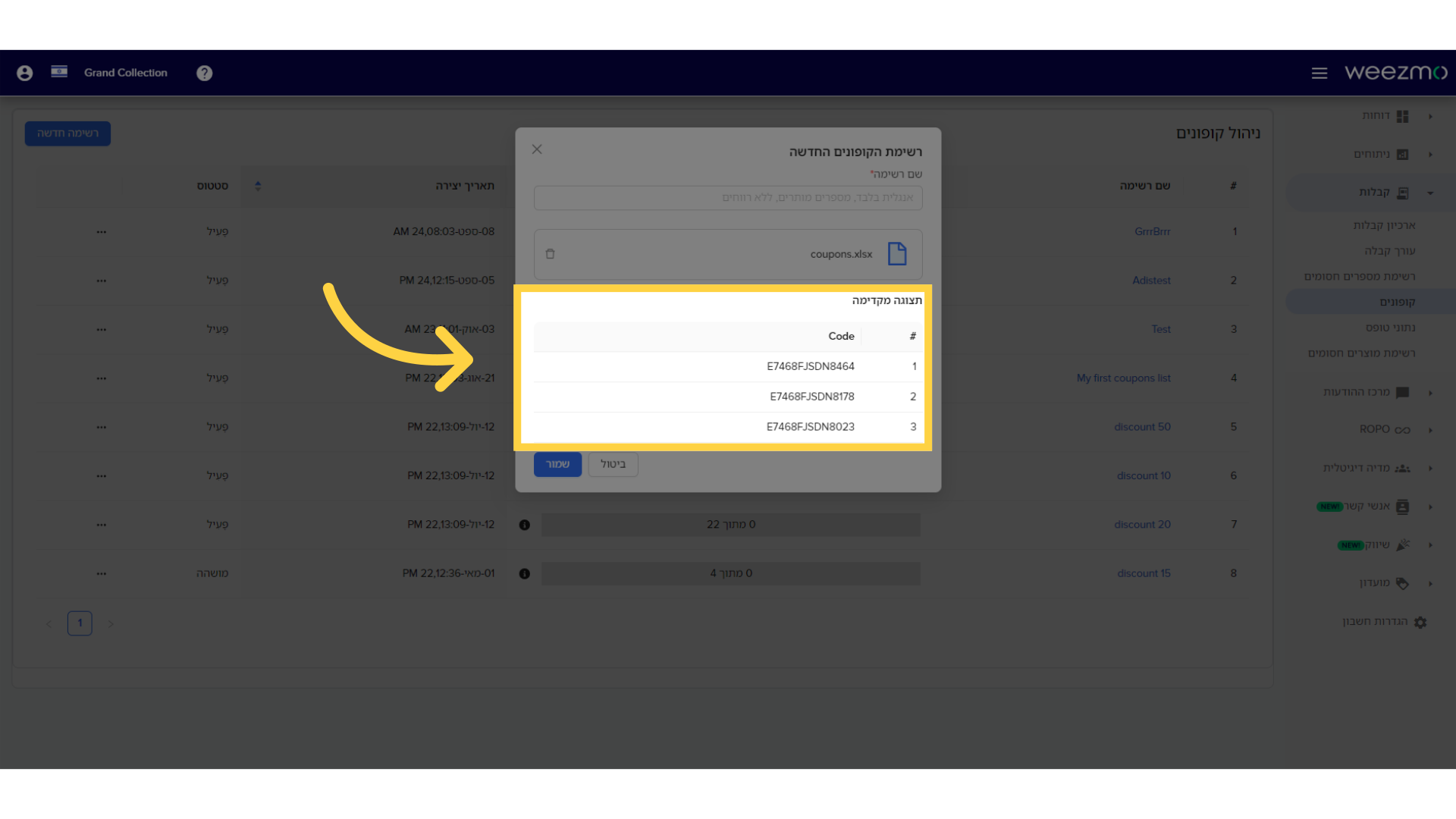The image size is (1456, 819).
Task: Switch language via the Israel flag icon
Action: click(59, 71)
